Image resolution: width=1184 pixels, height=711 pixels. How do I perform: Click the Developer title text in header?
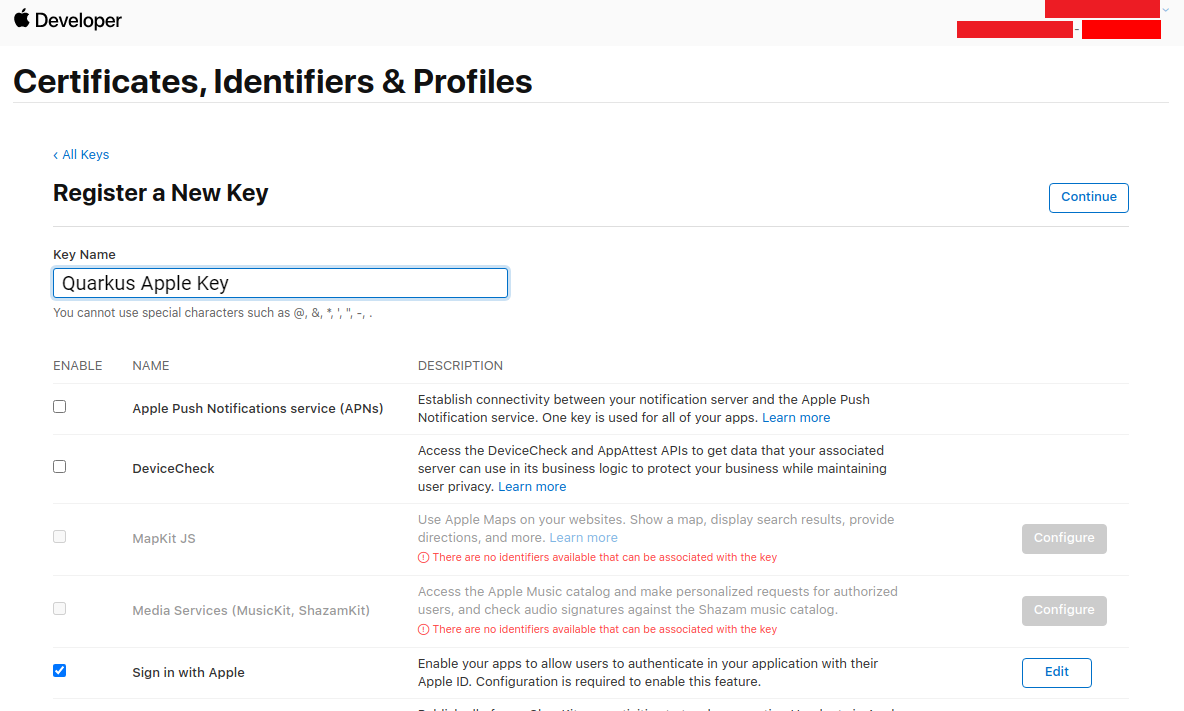(x=78, y=20)
